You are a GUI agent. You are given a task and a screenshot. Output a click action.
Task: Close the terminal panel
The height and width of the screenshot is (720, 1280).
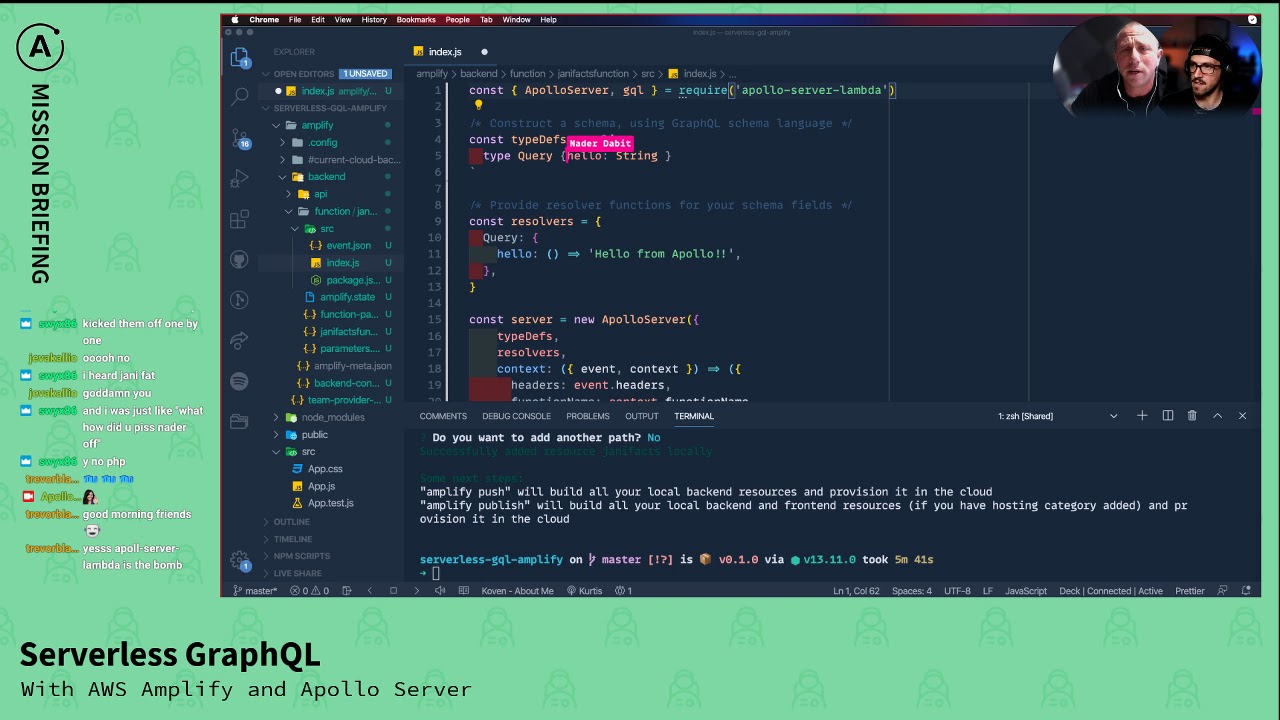click(x=1242, y=416)
